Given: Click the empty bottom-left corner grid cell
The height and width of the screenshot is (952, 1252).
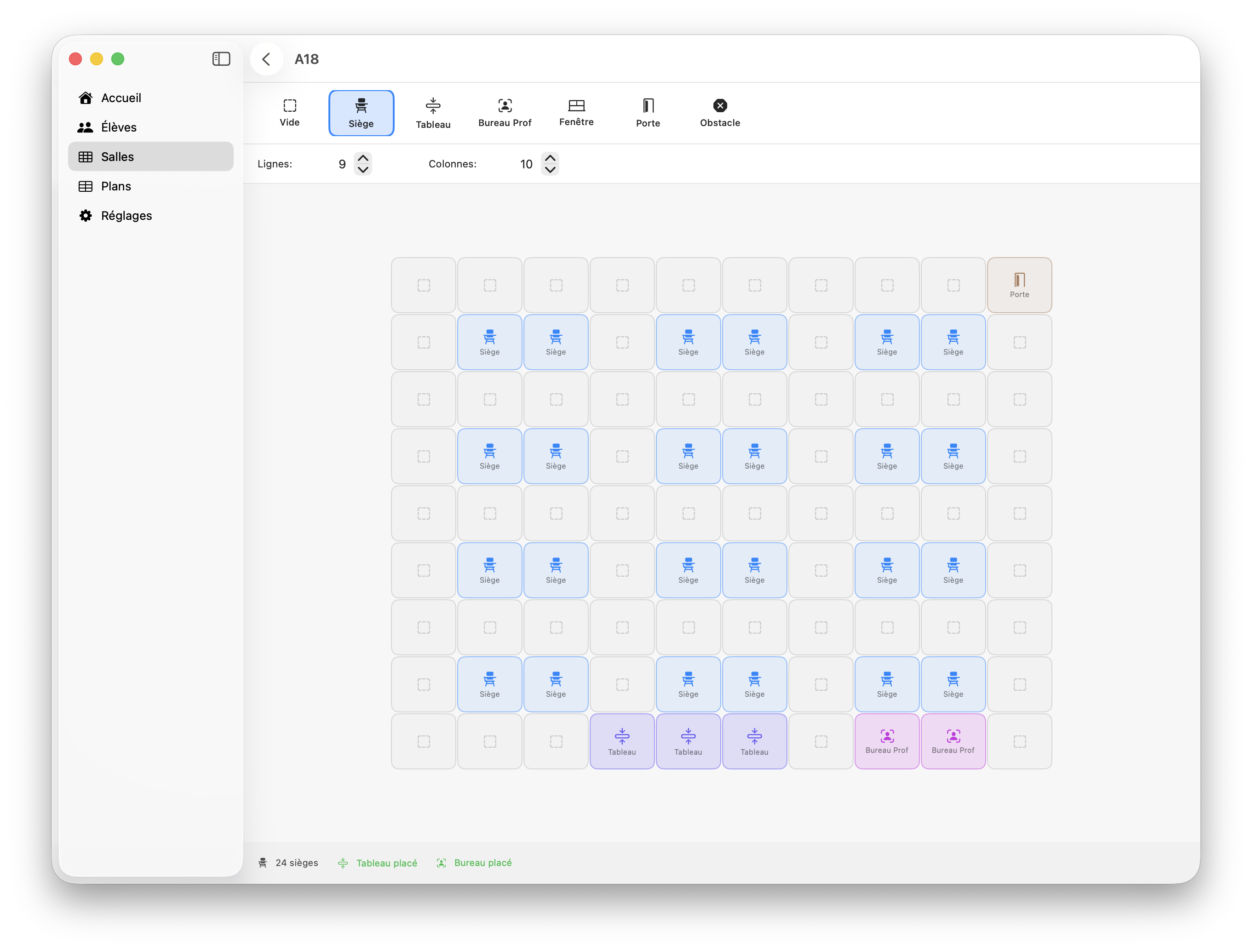Looking at the screenshot, I should pyautogui.click(x=423, y=741).
